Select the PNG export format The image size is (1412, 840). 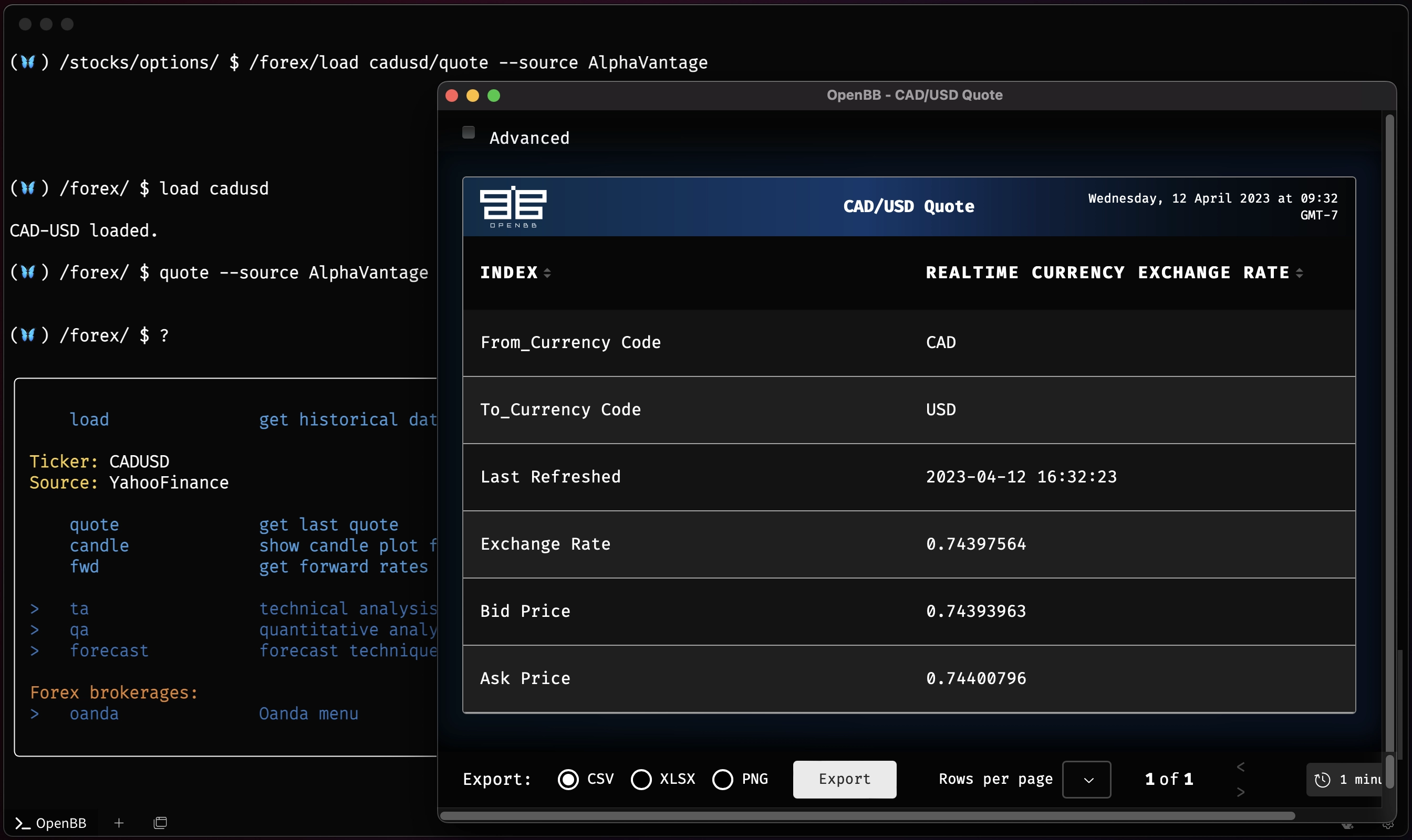point(723,779)
